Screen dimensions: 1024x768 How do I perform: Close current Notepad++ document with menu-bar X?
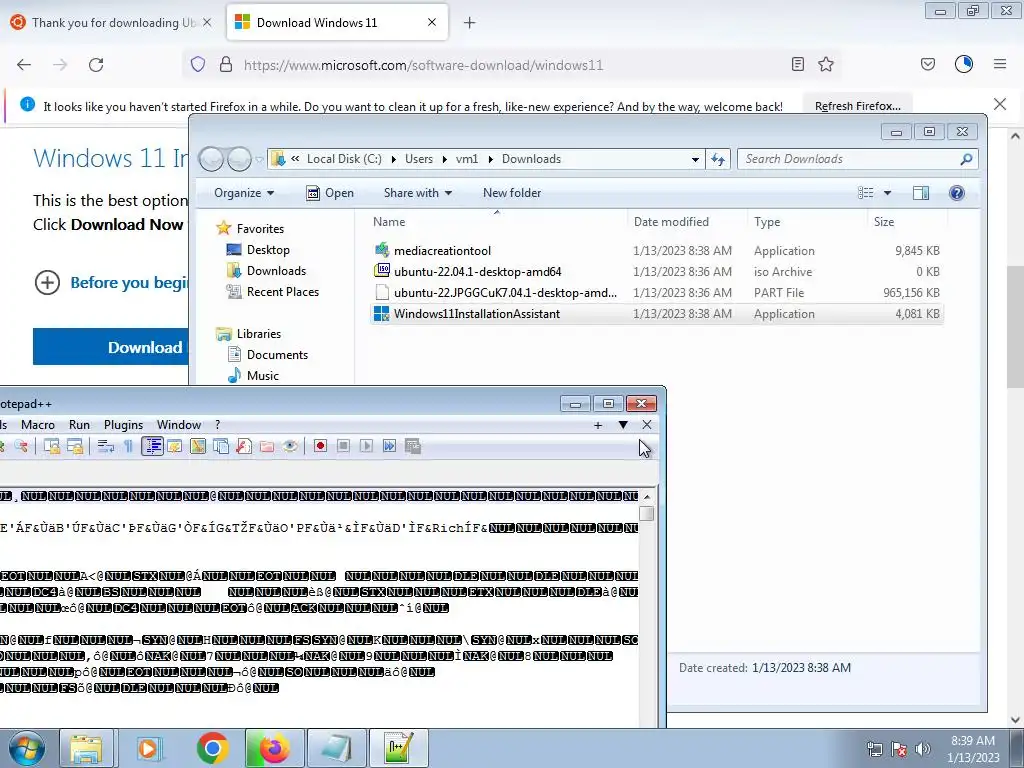647,425
